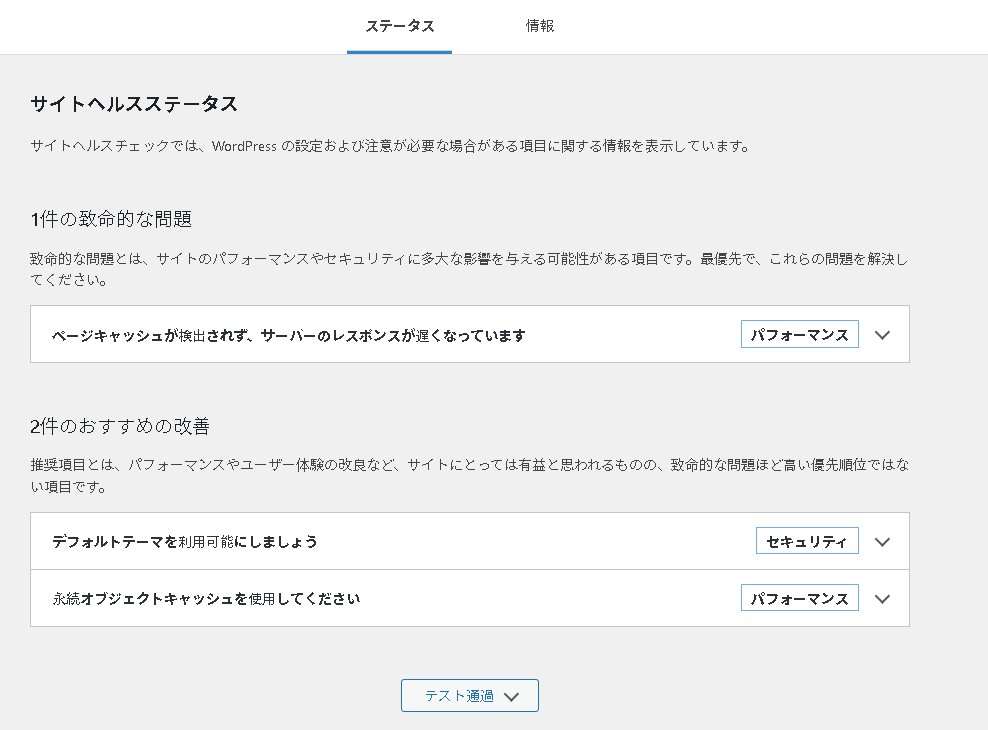Click the テスト通過 button
The width and height of the screenshot is (988, 730).
coord(469,696)
